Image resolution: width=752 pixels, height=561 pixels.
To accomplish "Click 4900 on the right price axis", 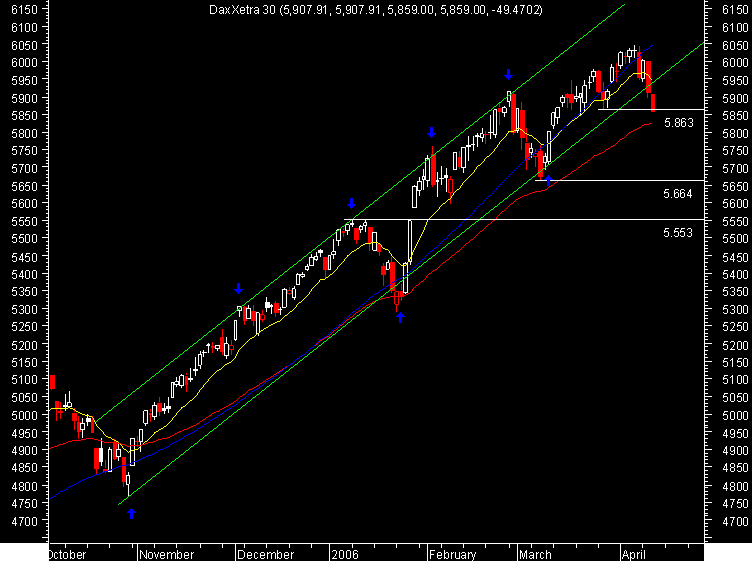I will pyautogui.click(x=735, y=451).
